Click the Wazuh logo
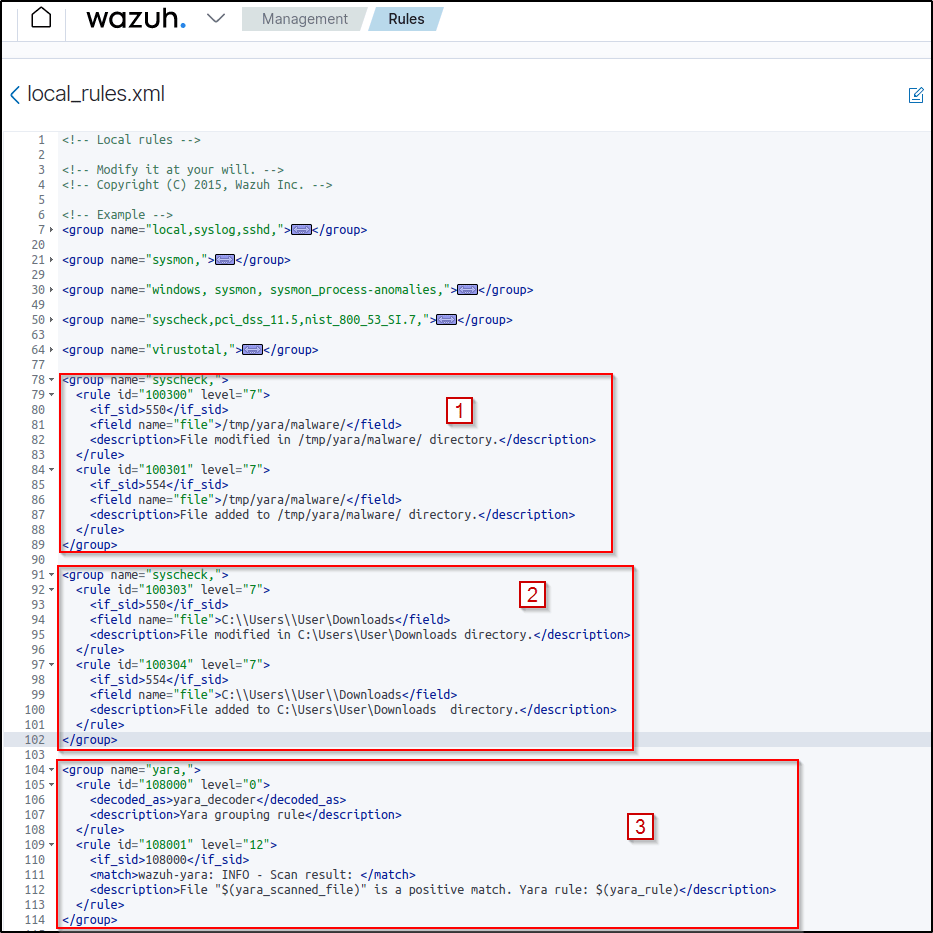Viewport: 933px width, 933px height. tap(135, 19)
